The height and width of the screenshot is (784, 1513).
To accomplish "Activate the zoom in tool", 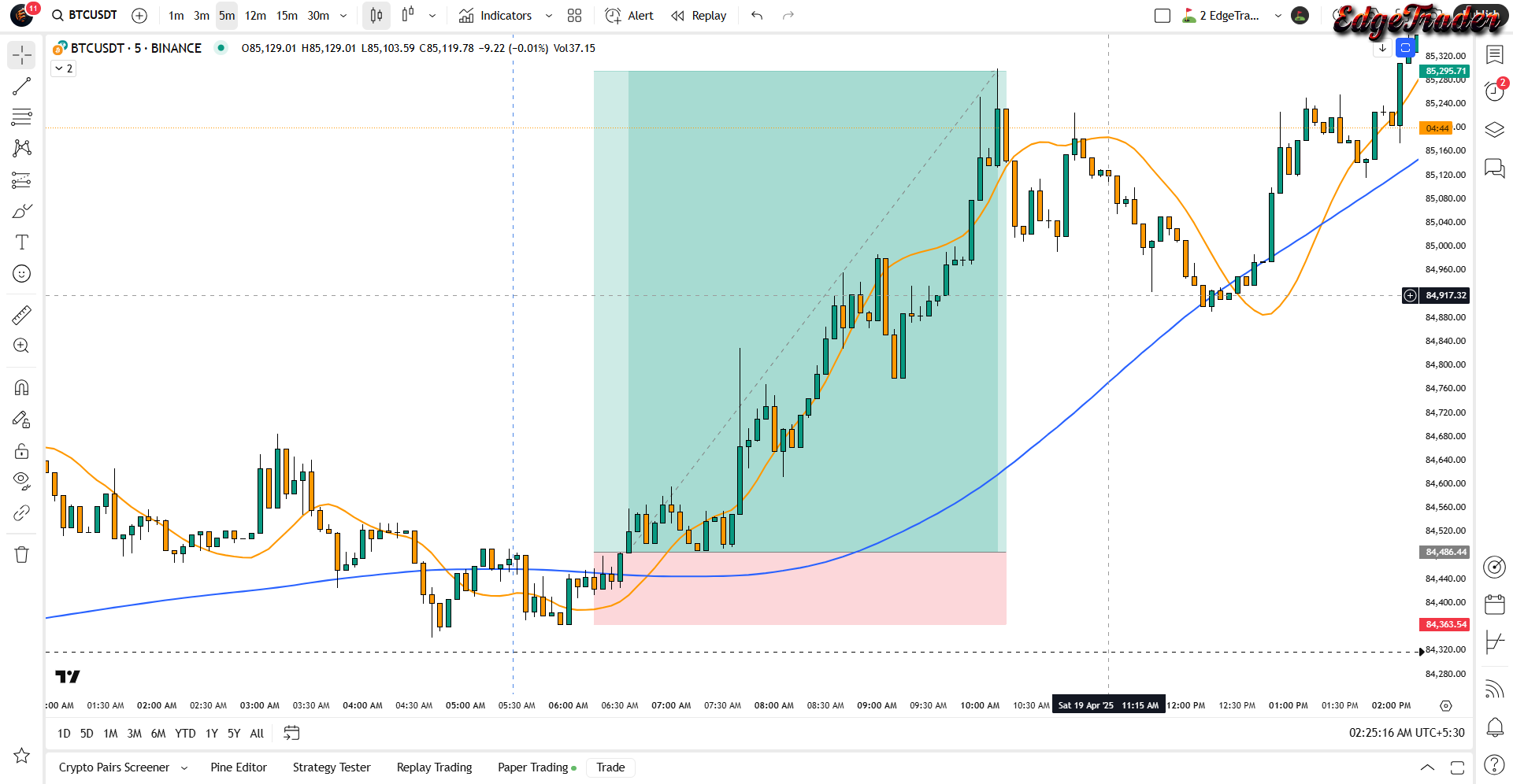I will pos(22,346).
